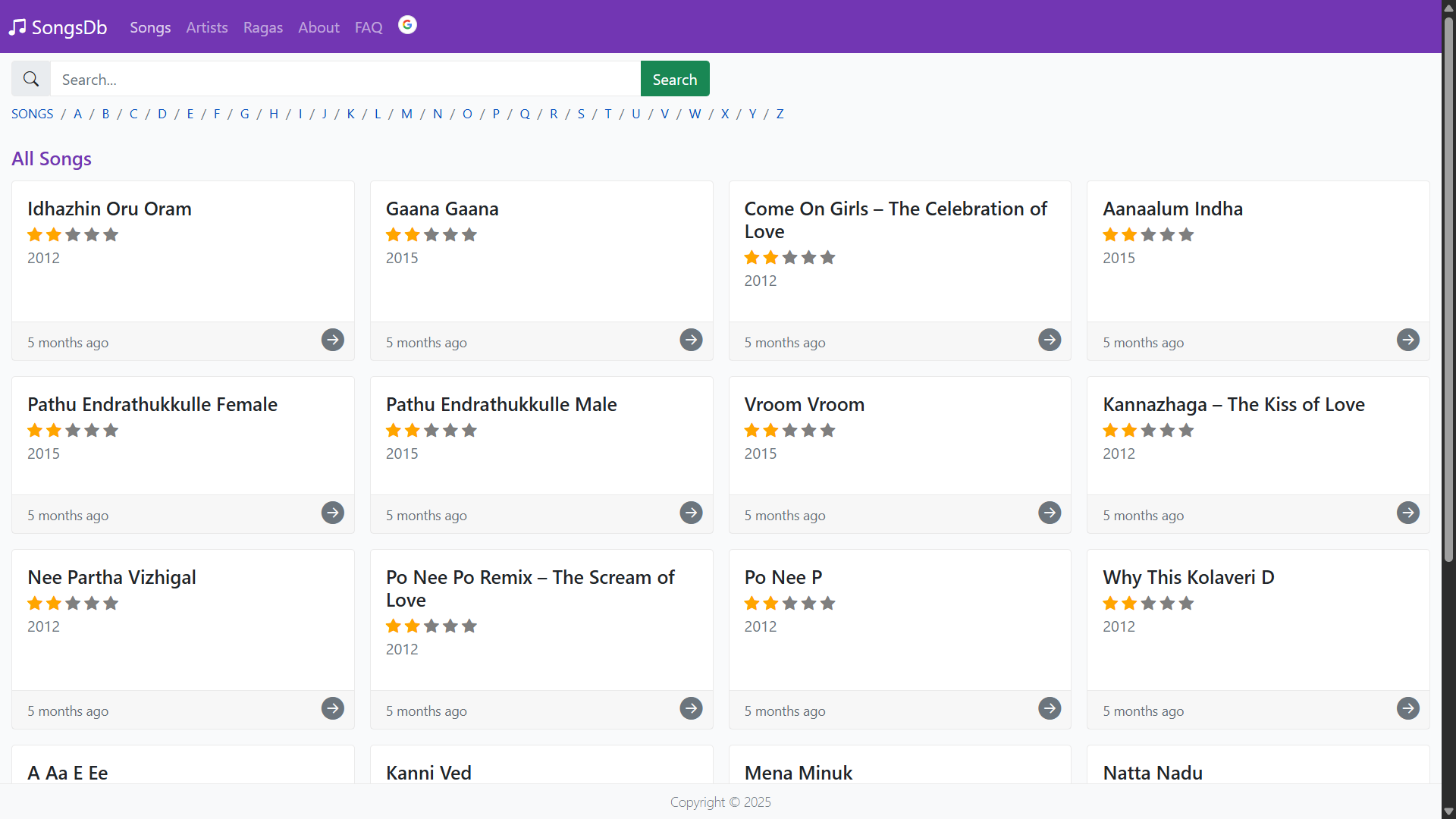Click star rating of Nee Partha Vizhigal
This screenshot has width=1456, height=819.
pyautogui.click(x=73, y=604)
